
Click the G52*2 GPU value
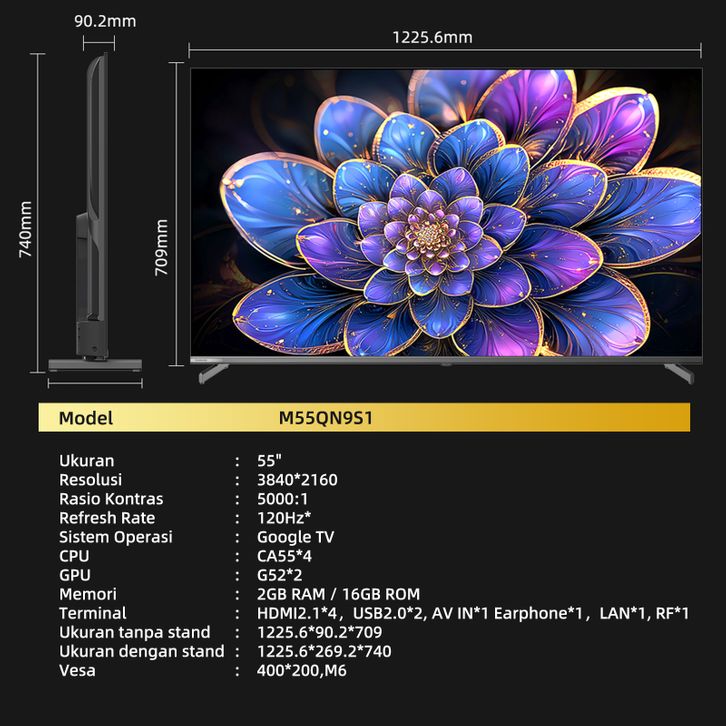[280, 575]
